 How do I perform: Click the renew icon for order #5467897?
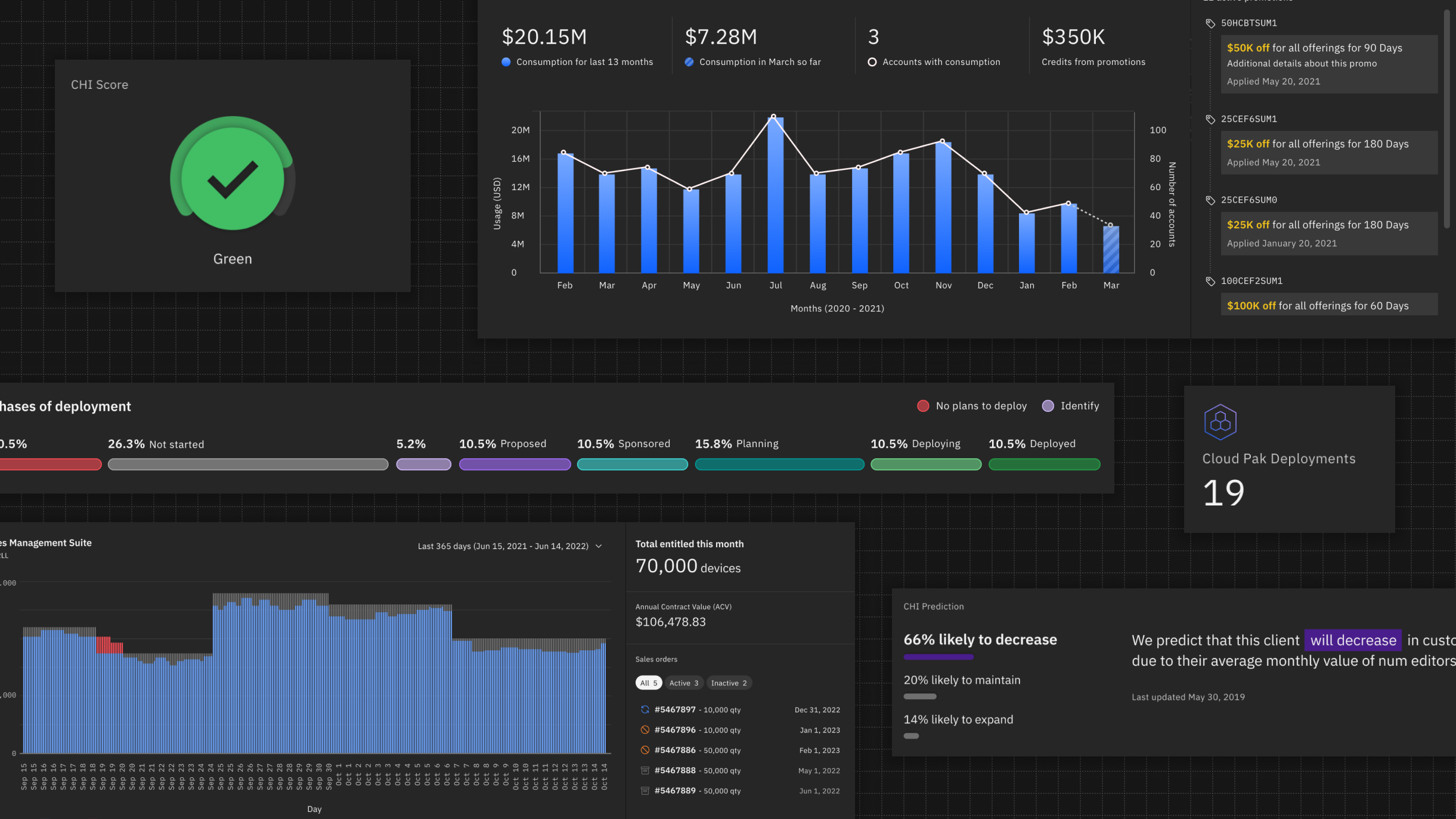coord(645,709)
